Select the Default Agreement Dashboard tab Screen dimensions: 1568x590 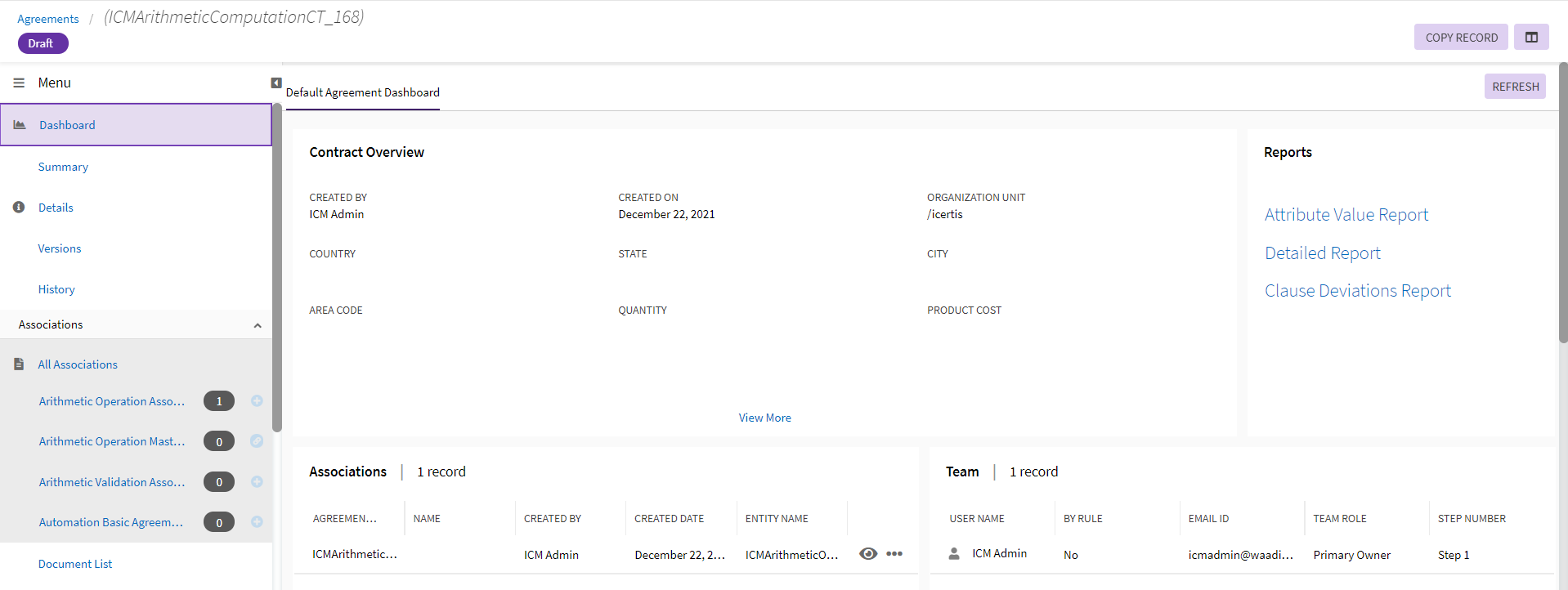pos(362,92)
